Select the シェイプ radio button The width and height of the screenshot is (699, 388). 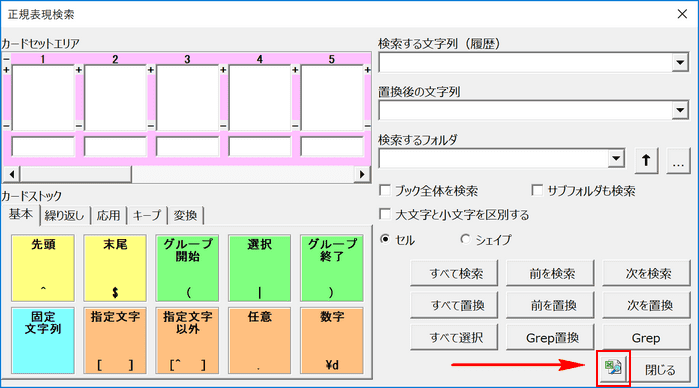pyautogui.click(x=465, y=239)
